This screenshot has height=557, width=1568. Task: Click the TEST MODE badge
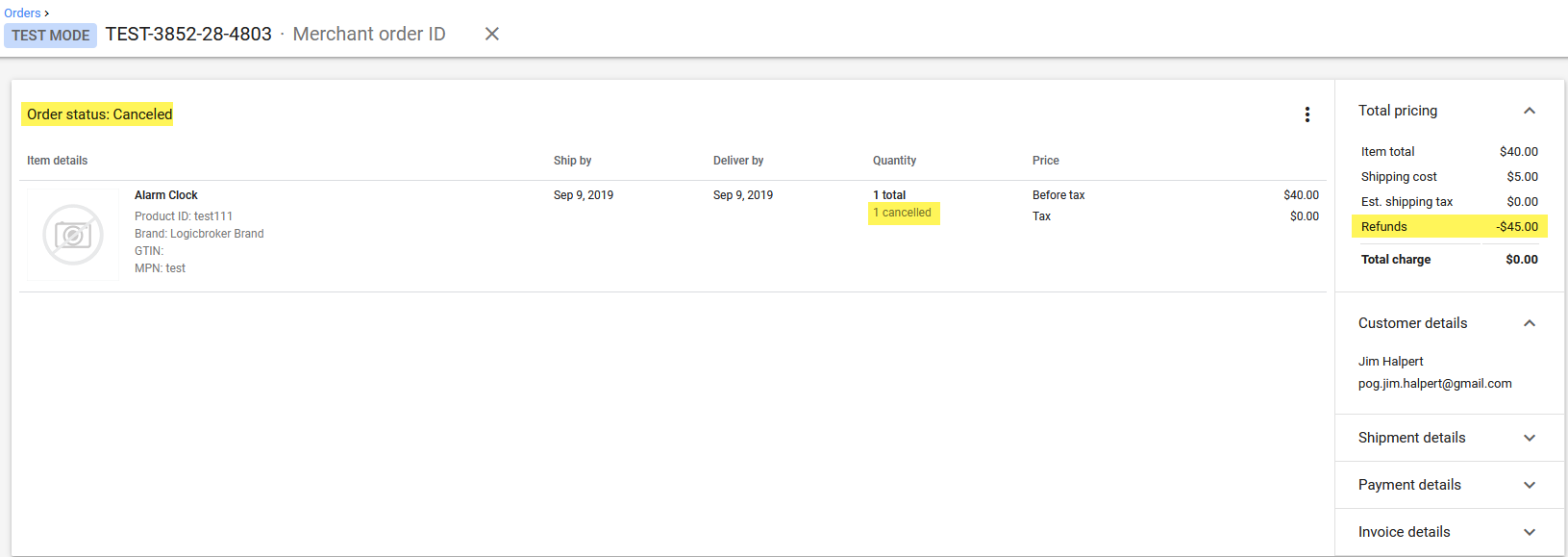click(x=50, y=36)
